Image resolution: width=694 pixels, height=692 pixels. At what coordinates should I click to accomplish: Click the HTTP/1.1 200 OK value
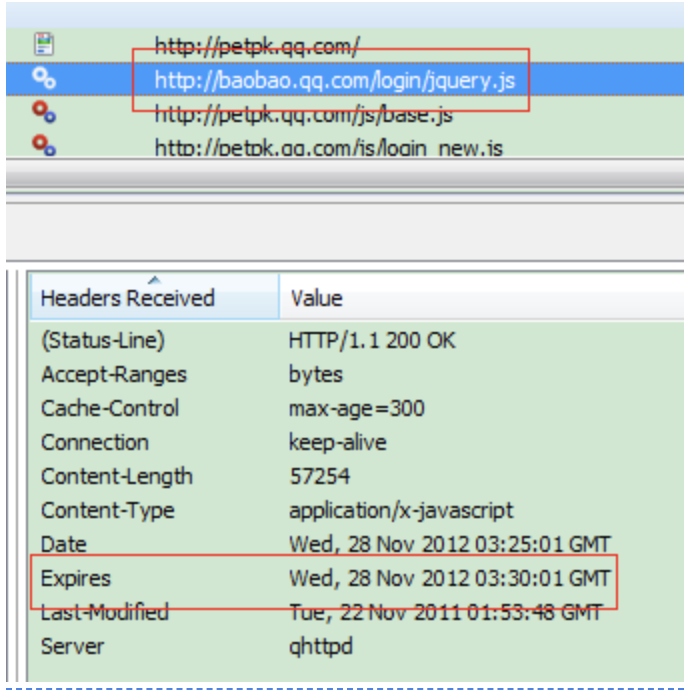click(372, 340)
